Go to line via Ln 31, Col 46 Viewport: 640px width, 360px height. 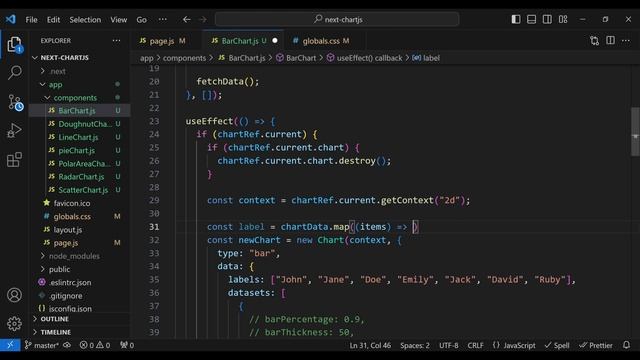coord(370,345)
